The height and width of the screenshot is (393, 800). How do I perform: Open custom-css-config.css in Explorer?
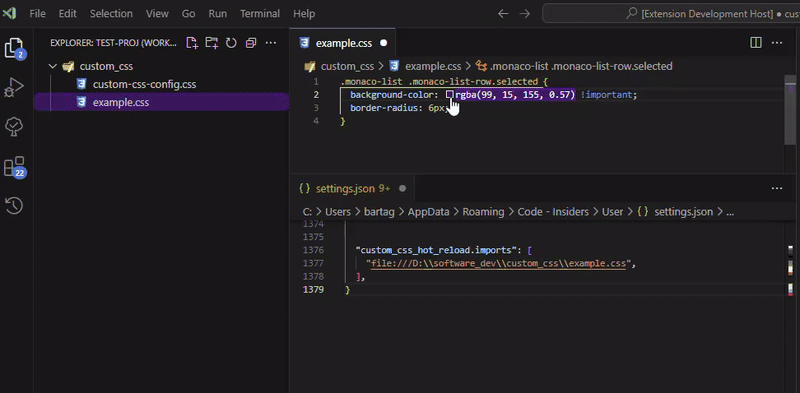[144, 84]
